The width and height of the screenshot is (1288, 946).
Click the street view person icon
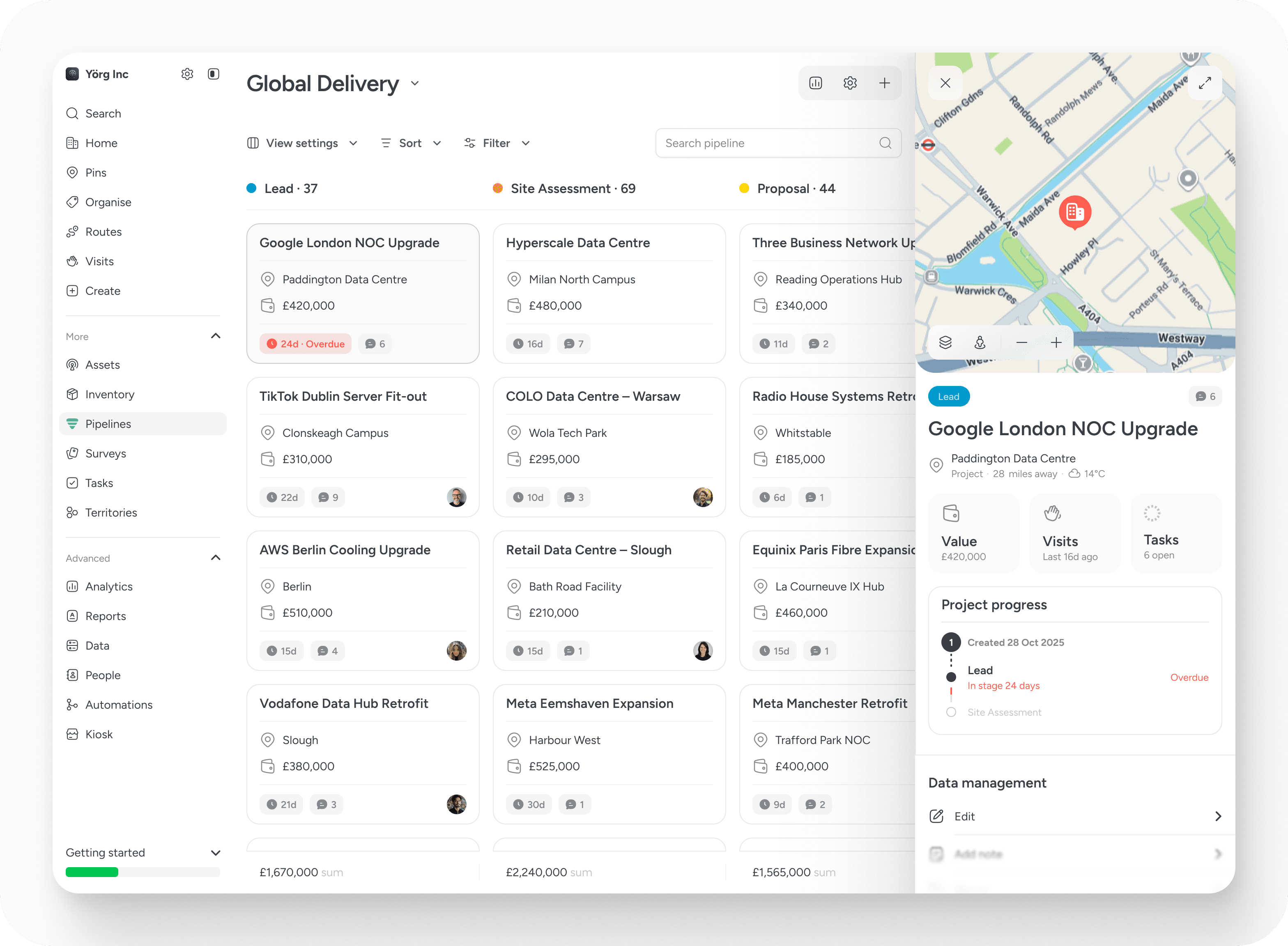(x=980, y=342)
